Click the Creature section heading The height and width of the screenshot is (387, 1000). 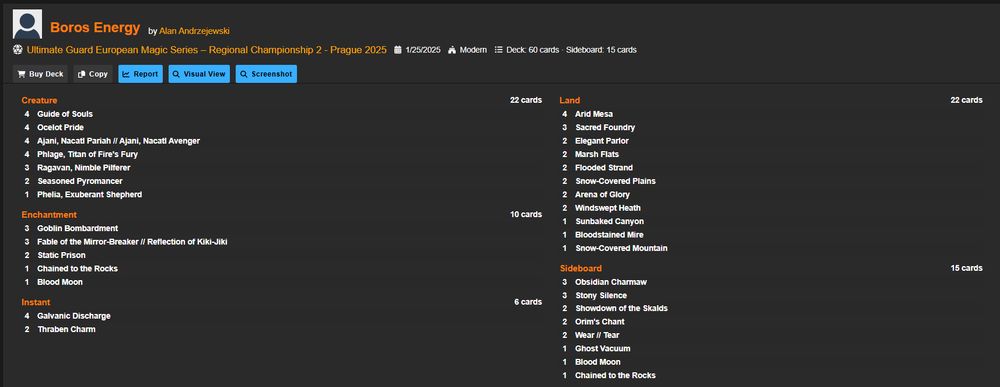pos(39,100)
